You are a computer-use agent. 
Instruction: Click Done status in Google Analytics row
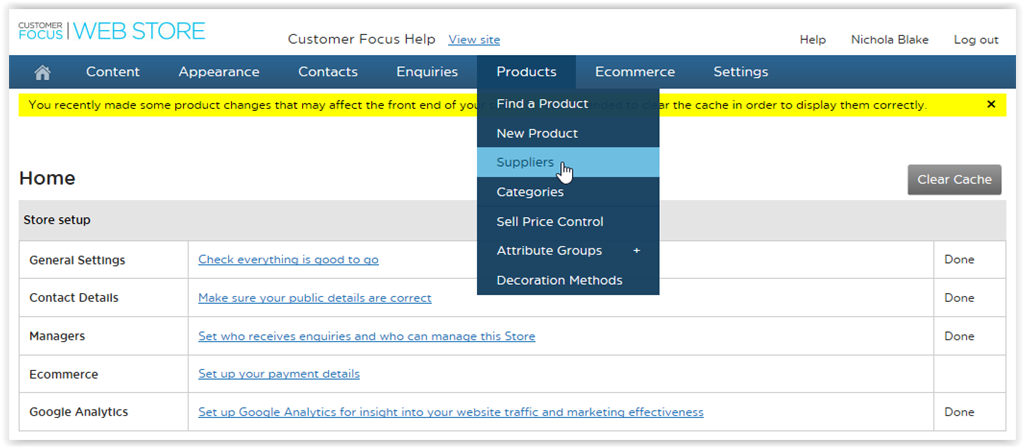pyautogui.click(x=959, y=412)
